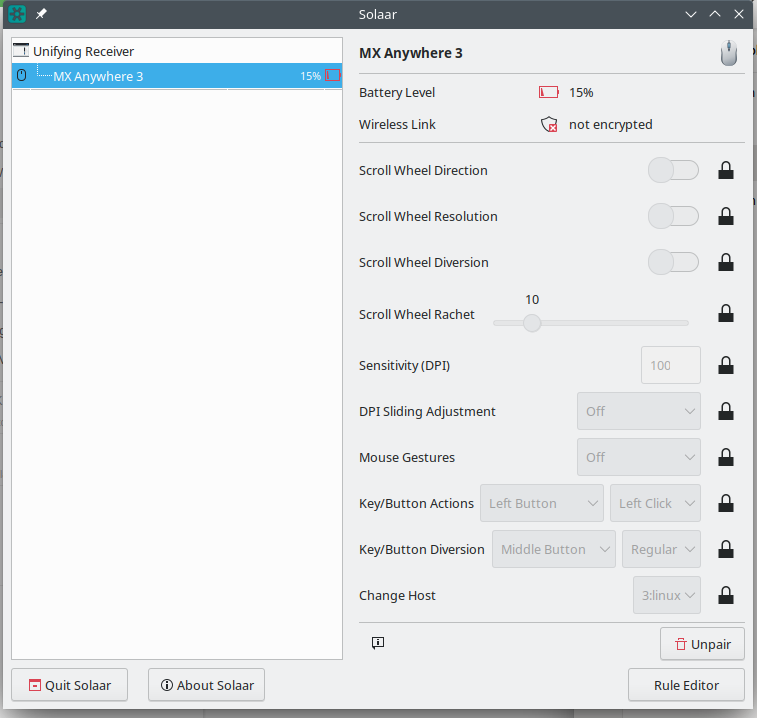Unlock the Mouse Gestures lock icon

coord(726,457)
